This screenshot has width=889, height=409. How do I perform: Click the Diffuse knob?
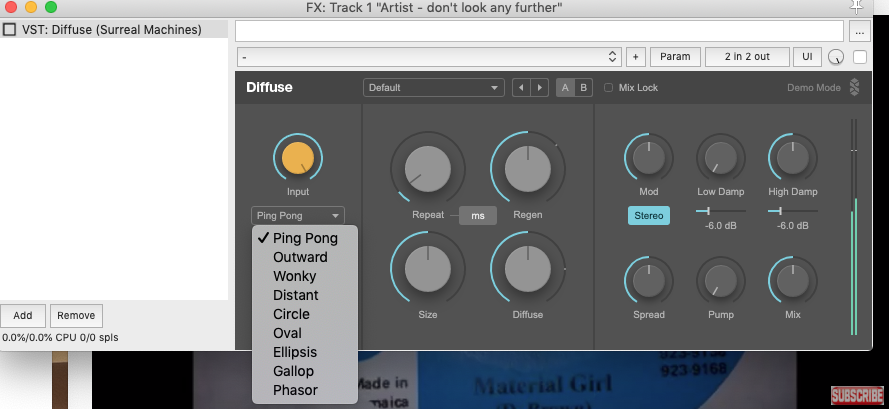pos(527,268)
